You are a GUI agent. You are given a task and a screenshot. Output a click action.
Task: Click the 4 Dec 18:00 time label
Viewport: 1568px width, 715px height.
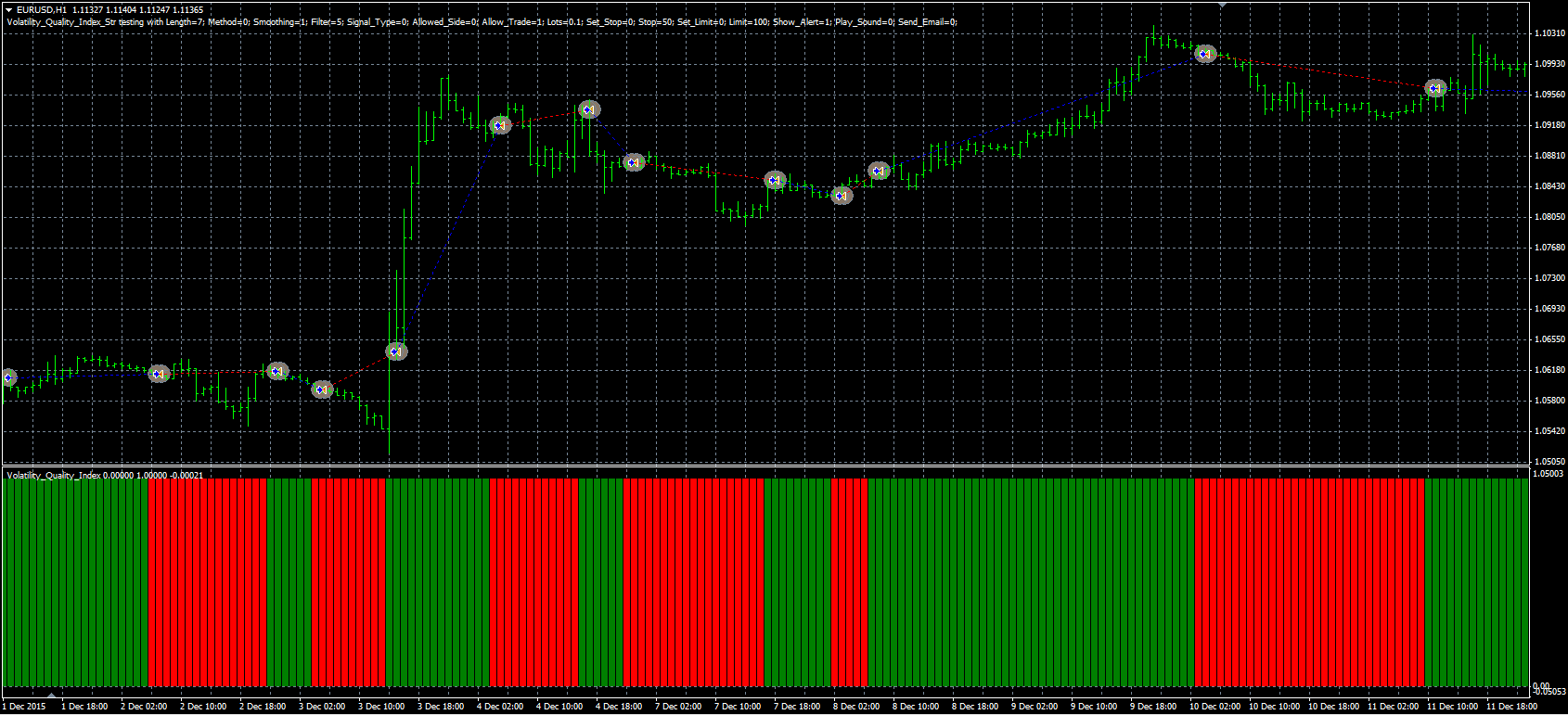619,707
